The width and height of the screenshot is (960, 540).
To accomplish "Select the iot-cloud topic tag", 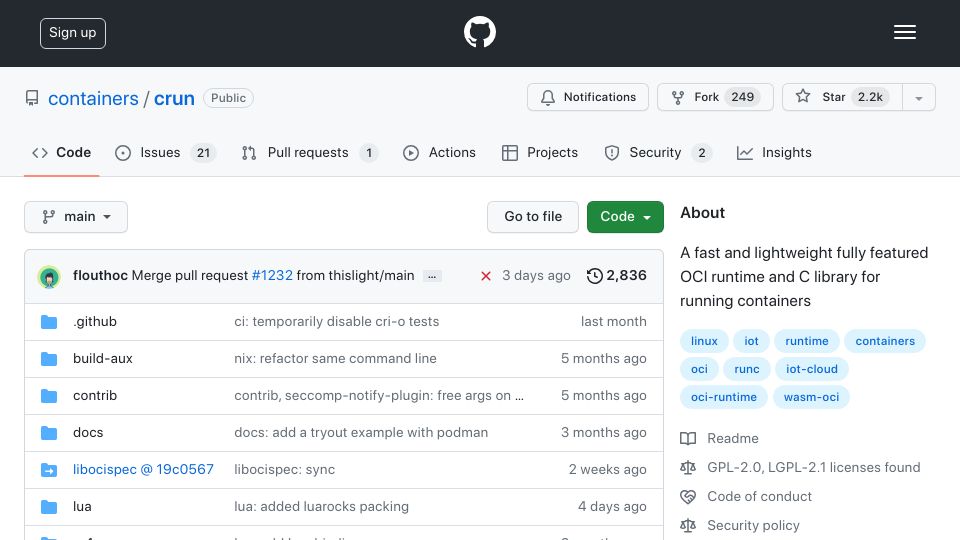I will 811,369.
